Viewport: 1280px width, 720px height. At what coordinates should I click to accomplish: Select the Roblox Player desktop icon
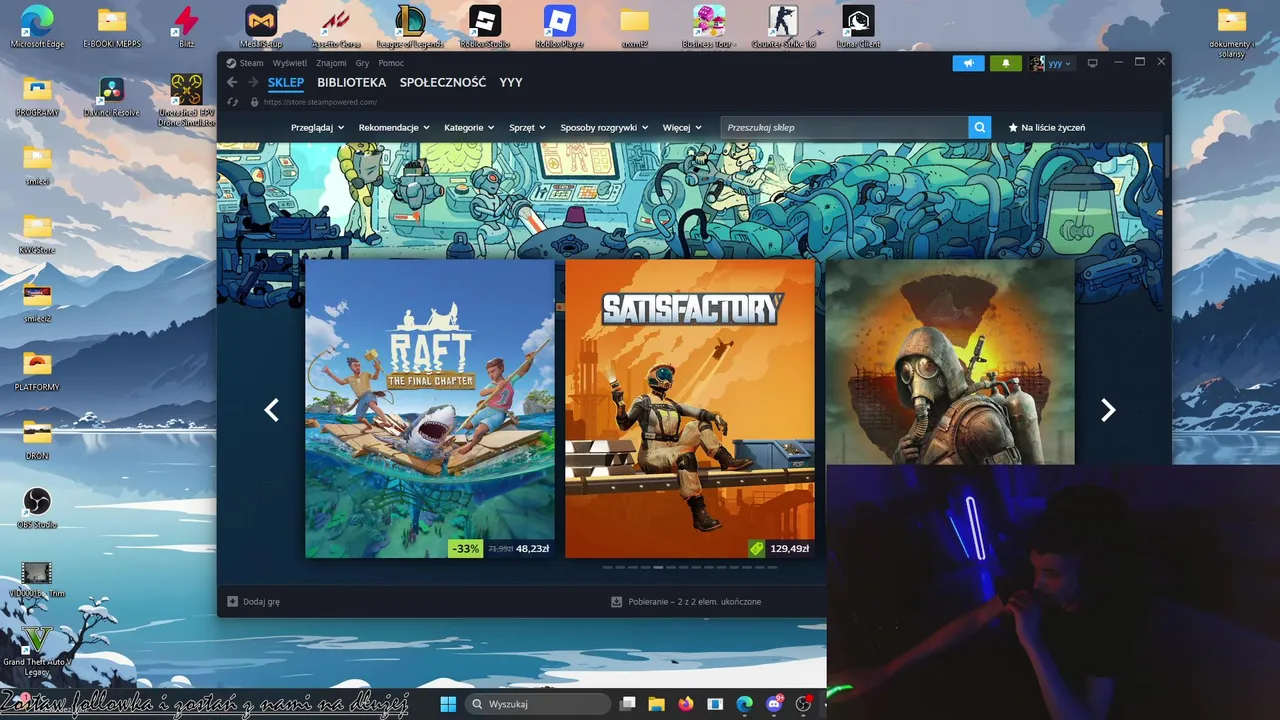pyautogui.click(x=560, y=27)
